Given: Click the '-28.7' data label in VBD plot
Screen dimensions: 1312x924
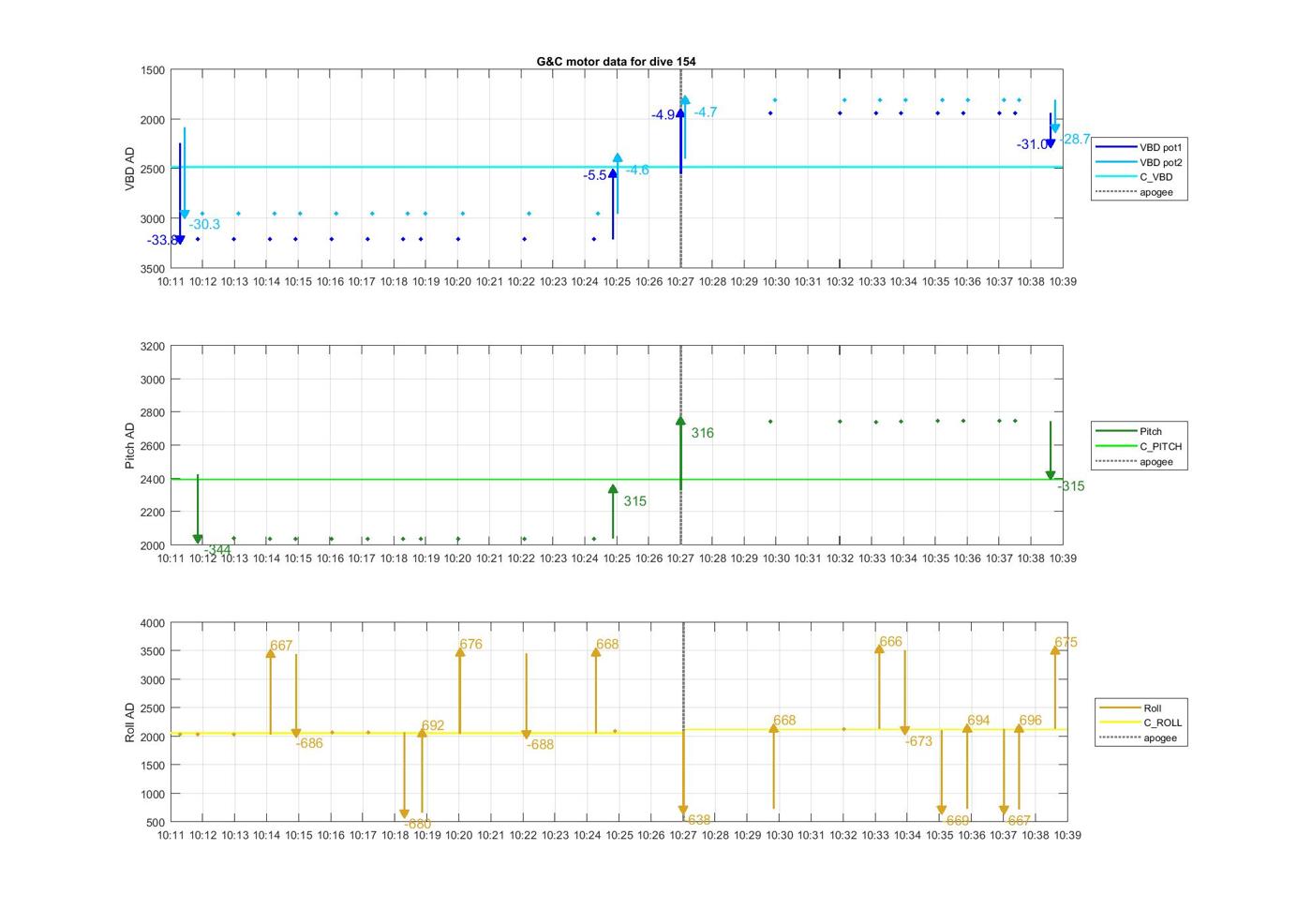Looking at the screenshot, I should pos(1076,139).
